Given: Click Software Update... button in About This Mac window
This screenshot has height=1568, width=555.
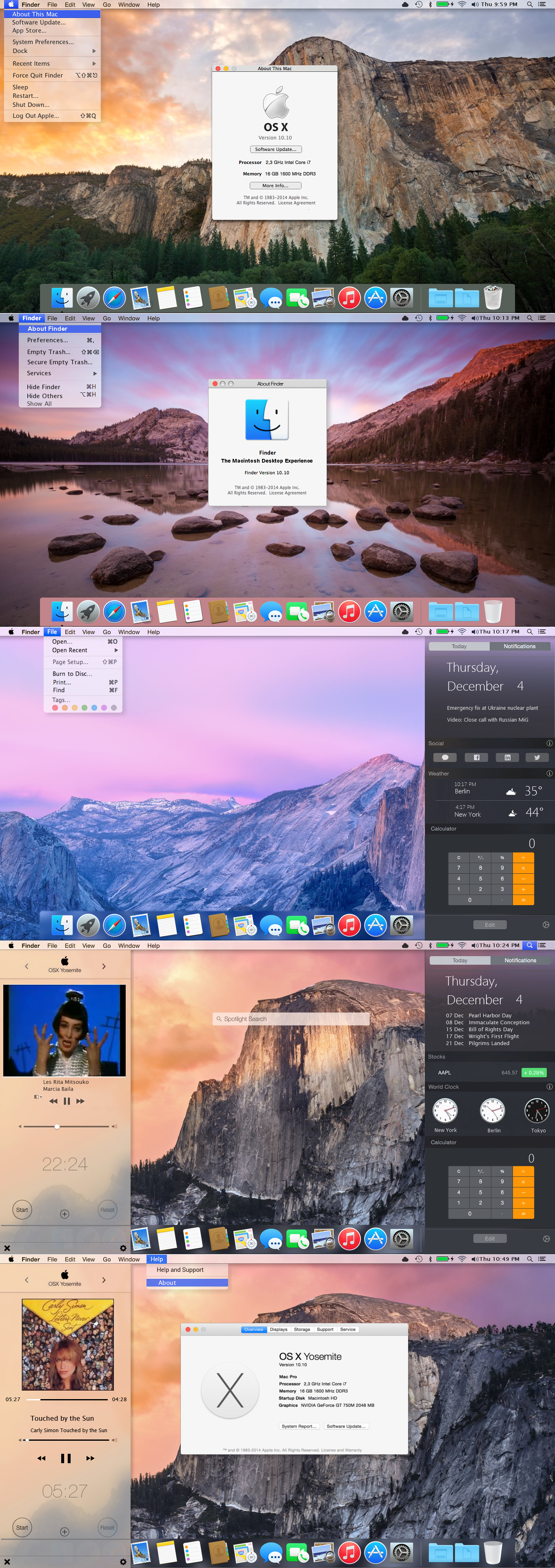Looking at the screenshot, I should tap(275, 149).
